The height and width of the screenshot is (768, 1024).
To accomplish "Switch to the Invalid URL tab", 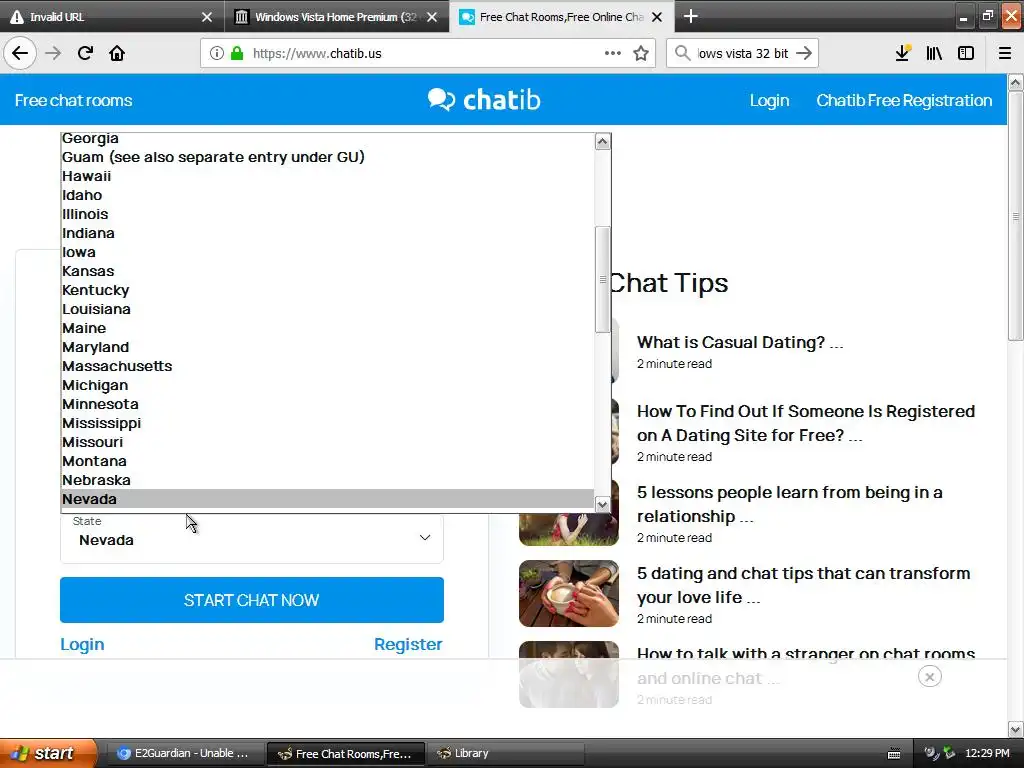I will point(111,17).
